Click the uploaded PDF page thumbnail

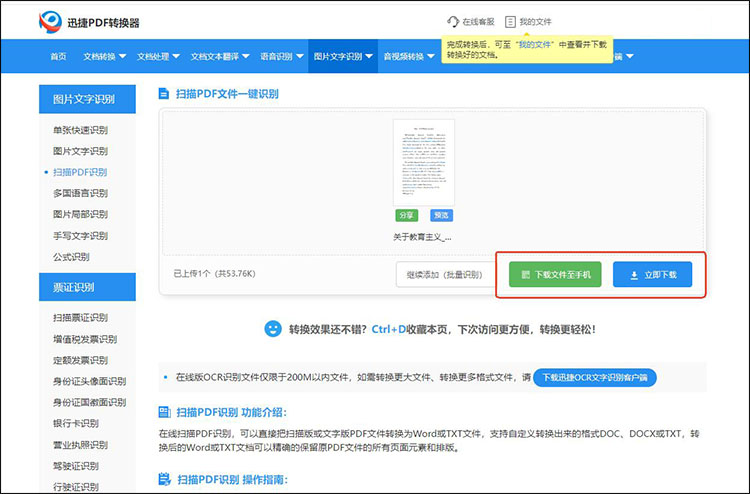pos(424,162)
